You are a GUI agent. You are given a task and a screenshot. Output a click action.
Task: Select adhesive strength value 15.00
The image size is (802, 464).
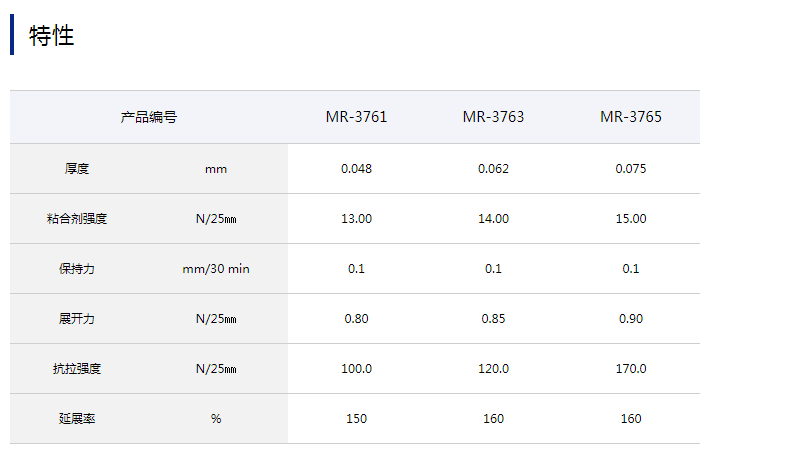pos(631,218)
